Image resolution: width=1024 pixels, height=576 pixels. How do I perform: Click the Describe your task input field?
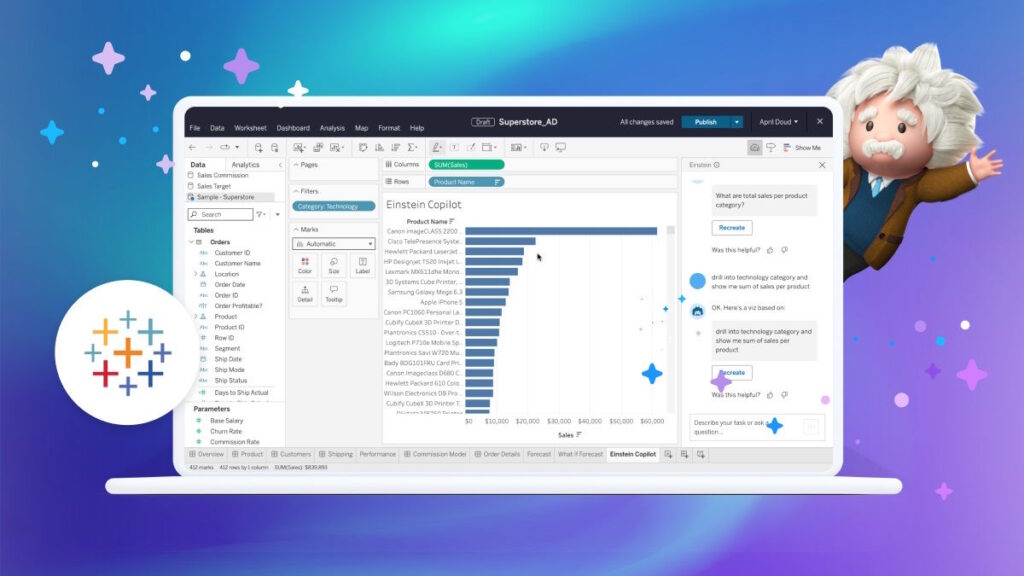point(757,427)
